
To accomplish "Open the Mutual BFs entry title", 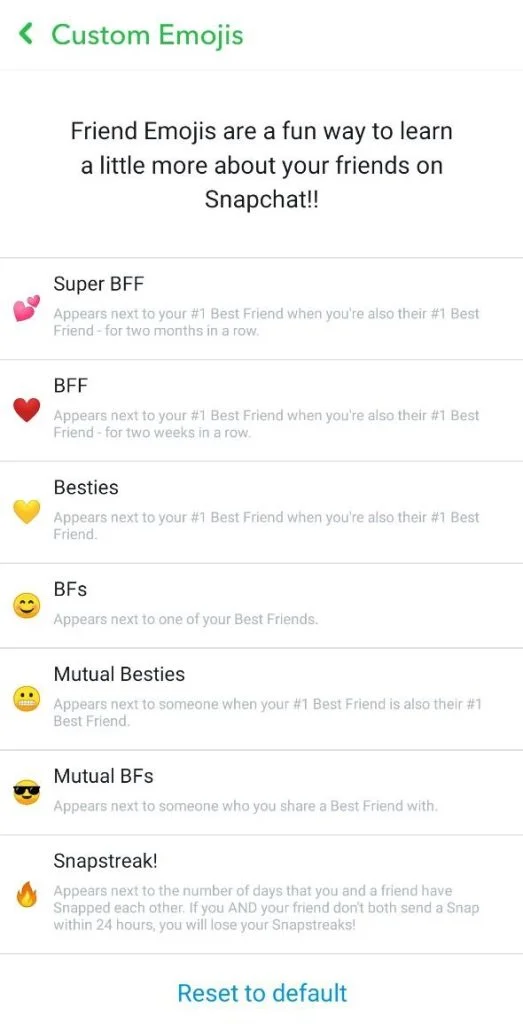I will [103, 776].
